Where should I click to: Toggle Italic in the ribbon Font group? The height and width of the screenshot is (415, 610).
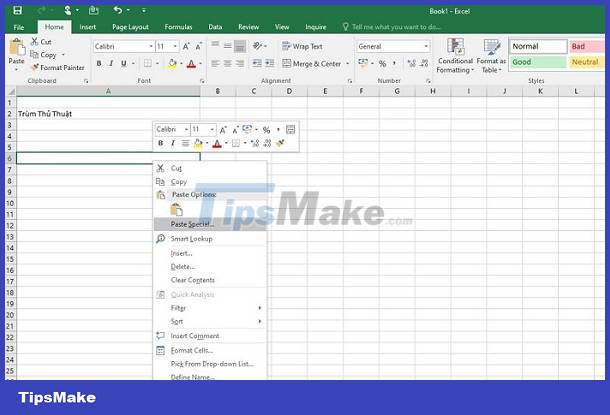(x=111, y=63)
